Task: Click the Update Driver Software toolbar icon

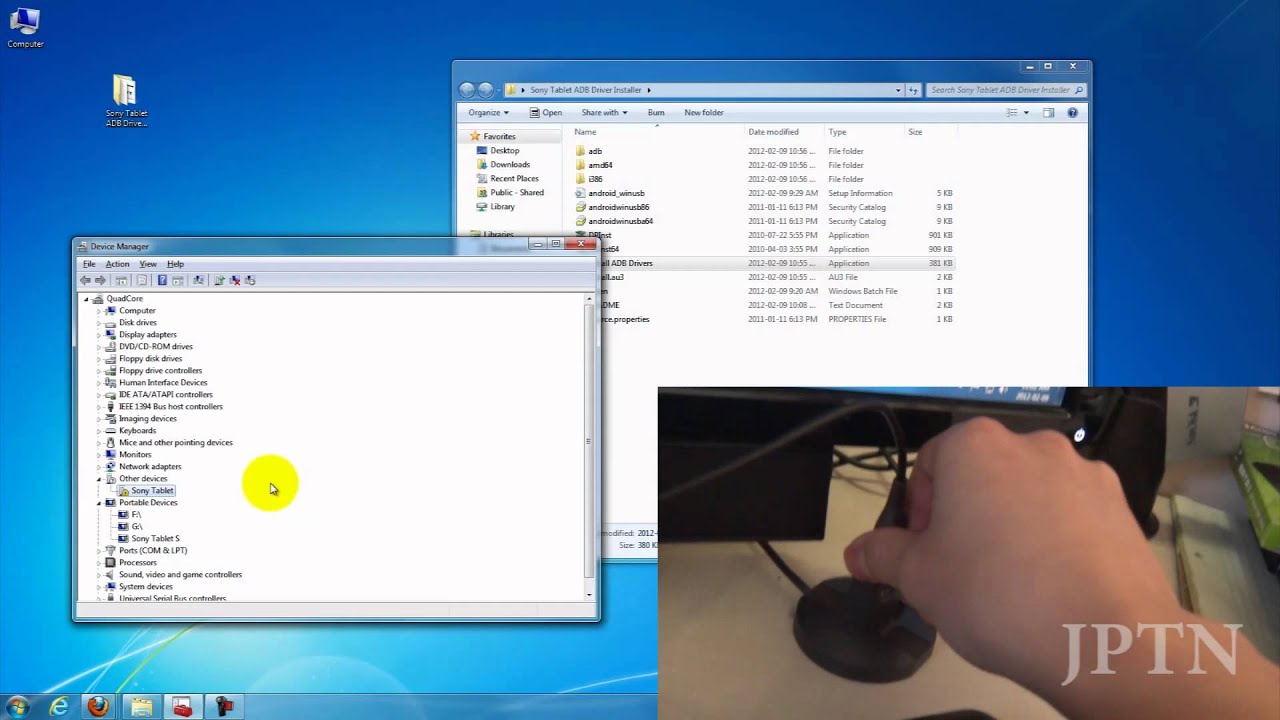Action: pos(219,280)
